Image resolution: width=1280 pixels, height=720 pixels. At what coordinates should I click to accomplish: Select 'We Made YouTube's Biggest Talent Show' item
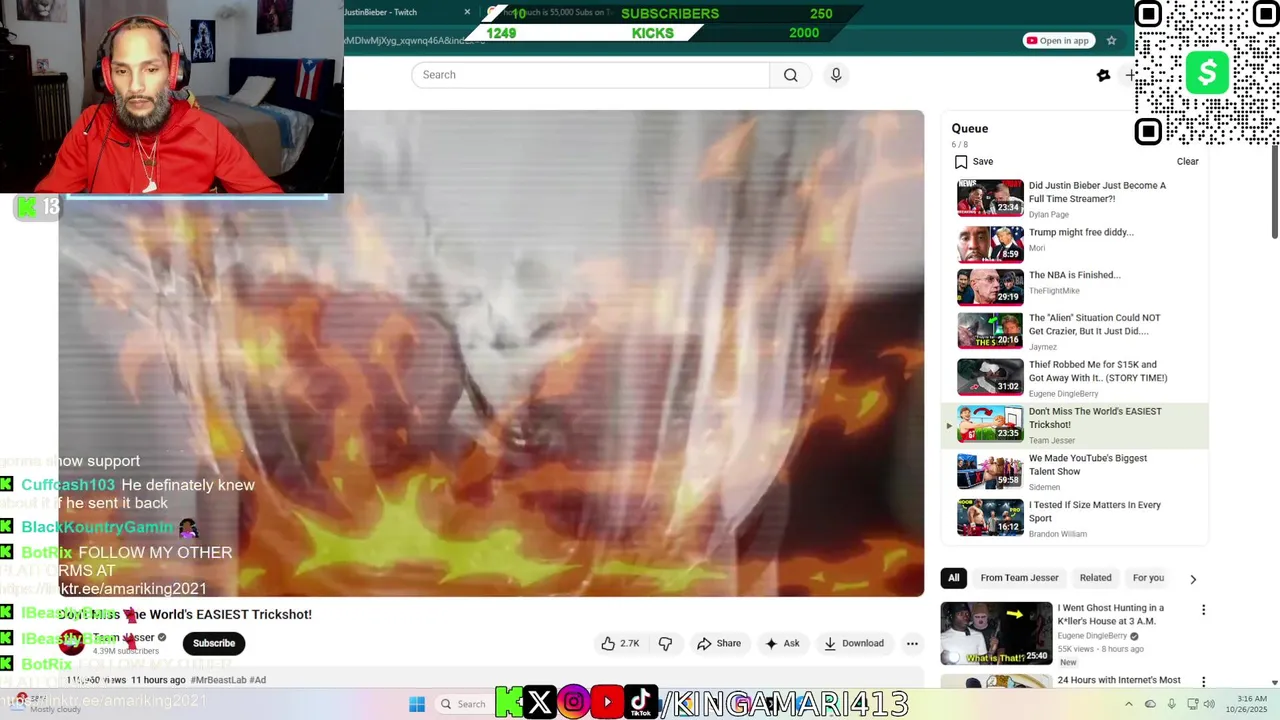coord(1075,472)
